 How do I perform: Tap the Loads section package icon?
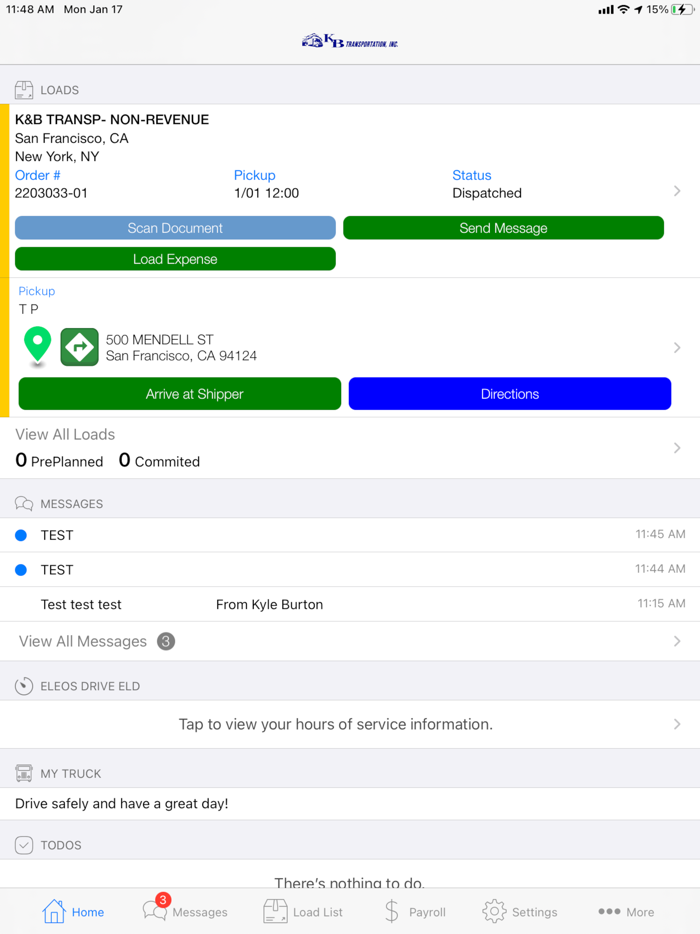tap(22, 90)
